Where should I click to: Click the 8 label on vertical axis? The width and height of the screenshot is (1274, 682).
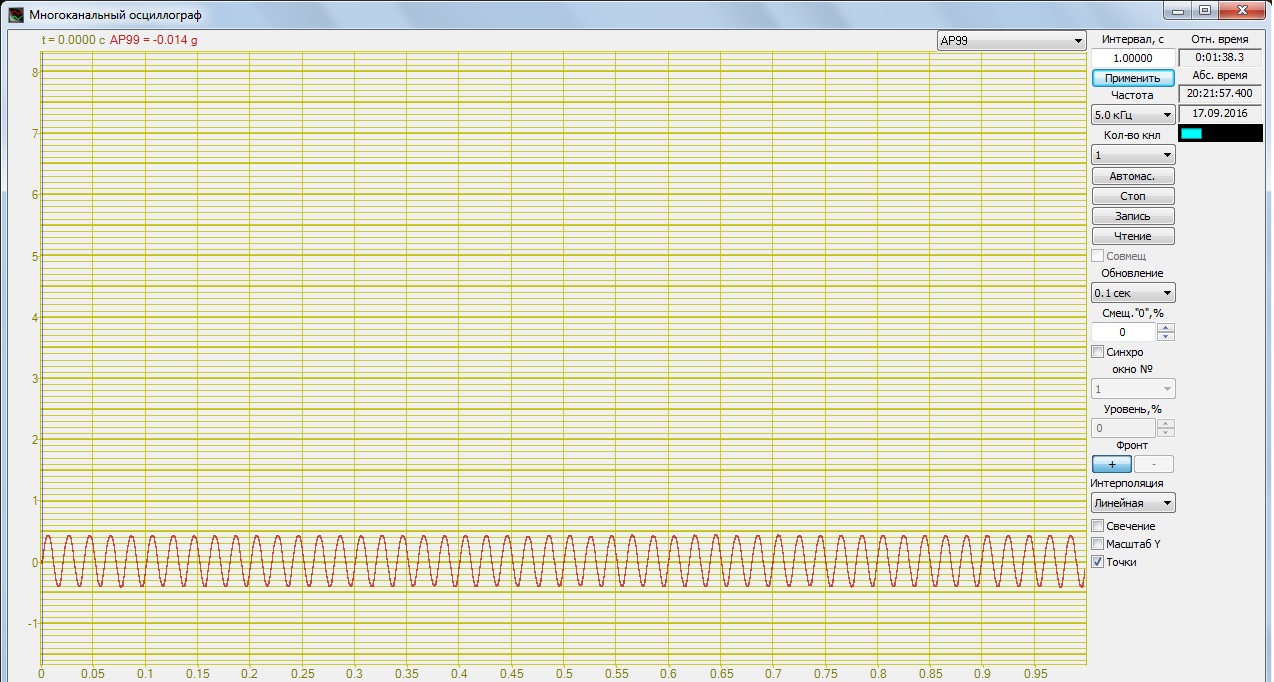[34, 72]
